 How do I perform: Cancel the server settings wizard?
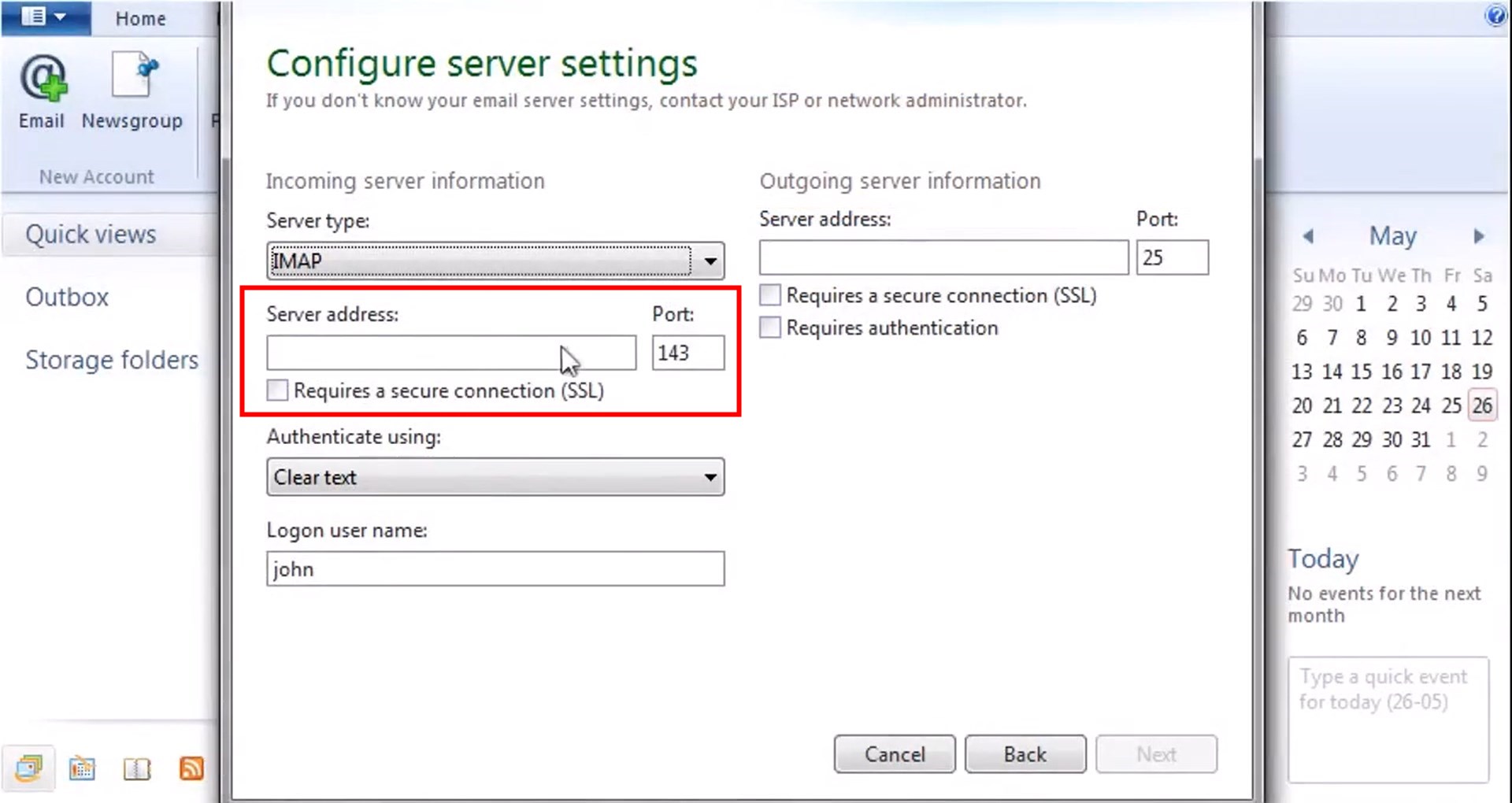coord(895,753)
